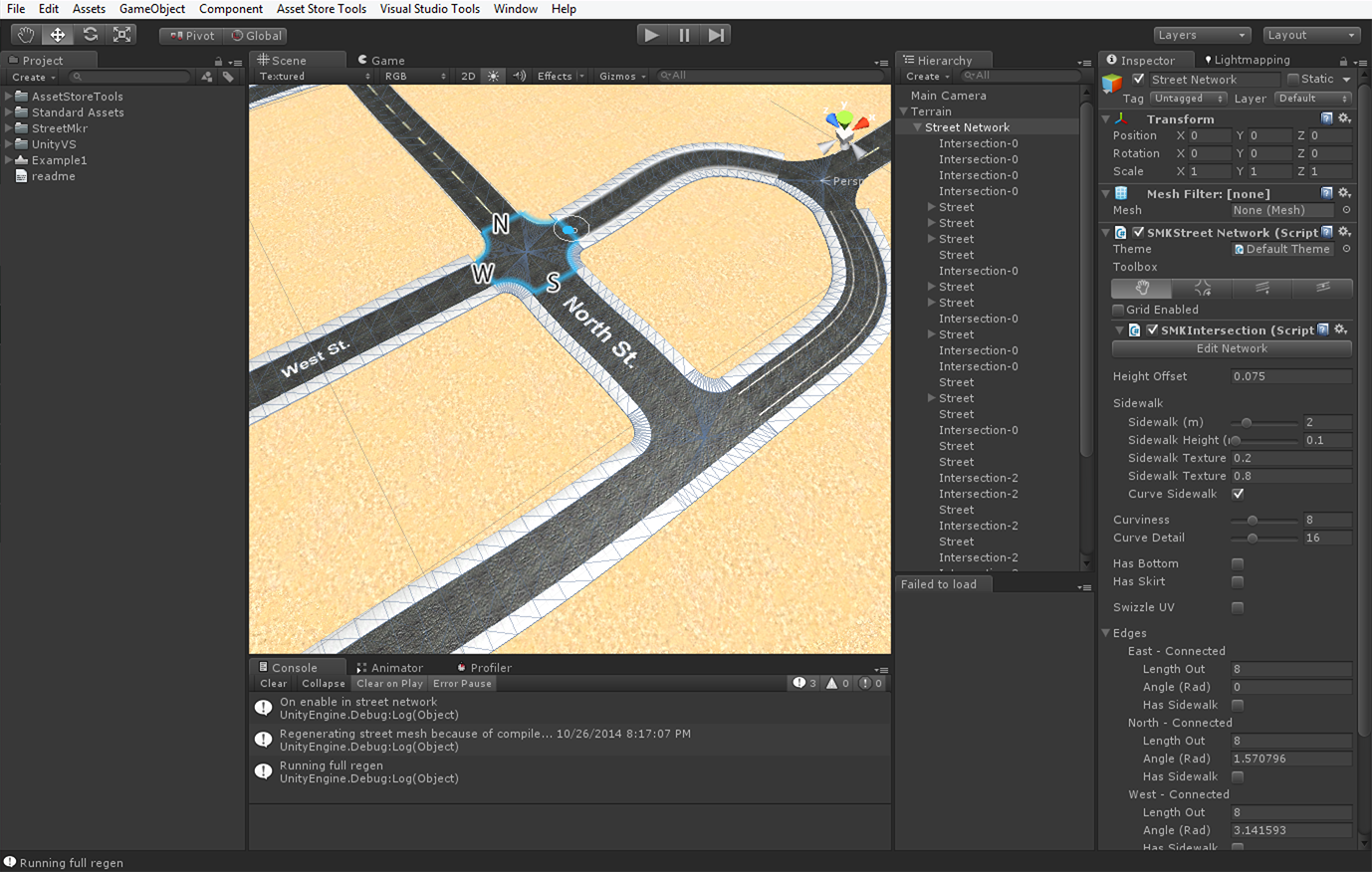The image size is (1372, 872).
Task: Click the scene orientation gizmo
Action: point(845,126)
